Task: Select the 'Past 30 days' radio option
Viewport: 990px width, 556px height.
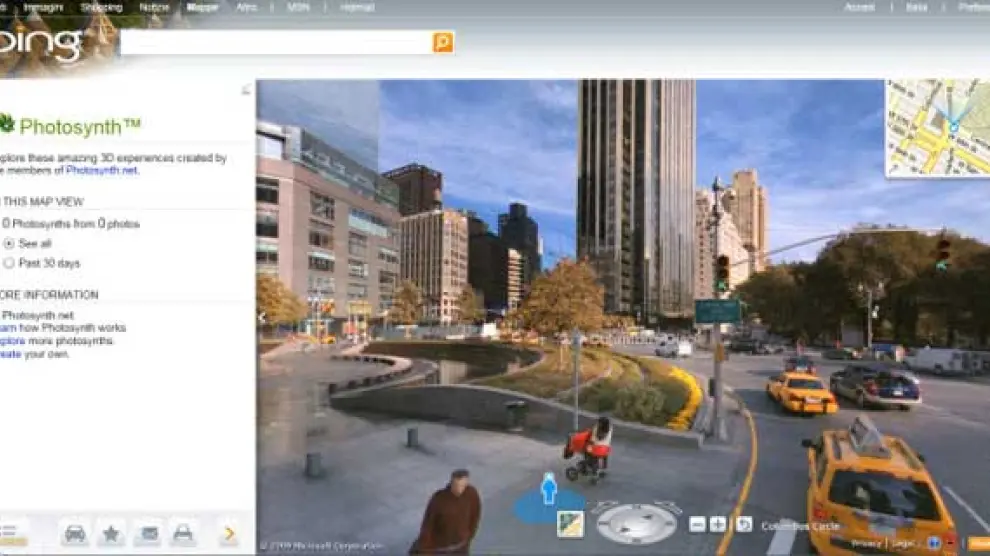Action: click(x=10, y=263)
